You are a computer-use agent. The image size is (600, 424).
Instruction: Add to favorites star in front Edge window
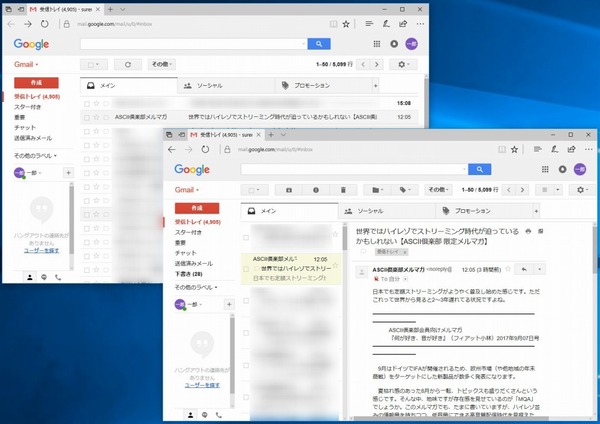[515, 150]
